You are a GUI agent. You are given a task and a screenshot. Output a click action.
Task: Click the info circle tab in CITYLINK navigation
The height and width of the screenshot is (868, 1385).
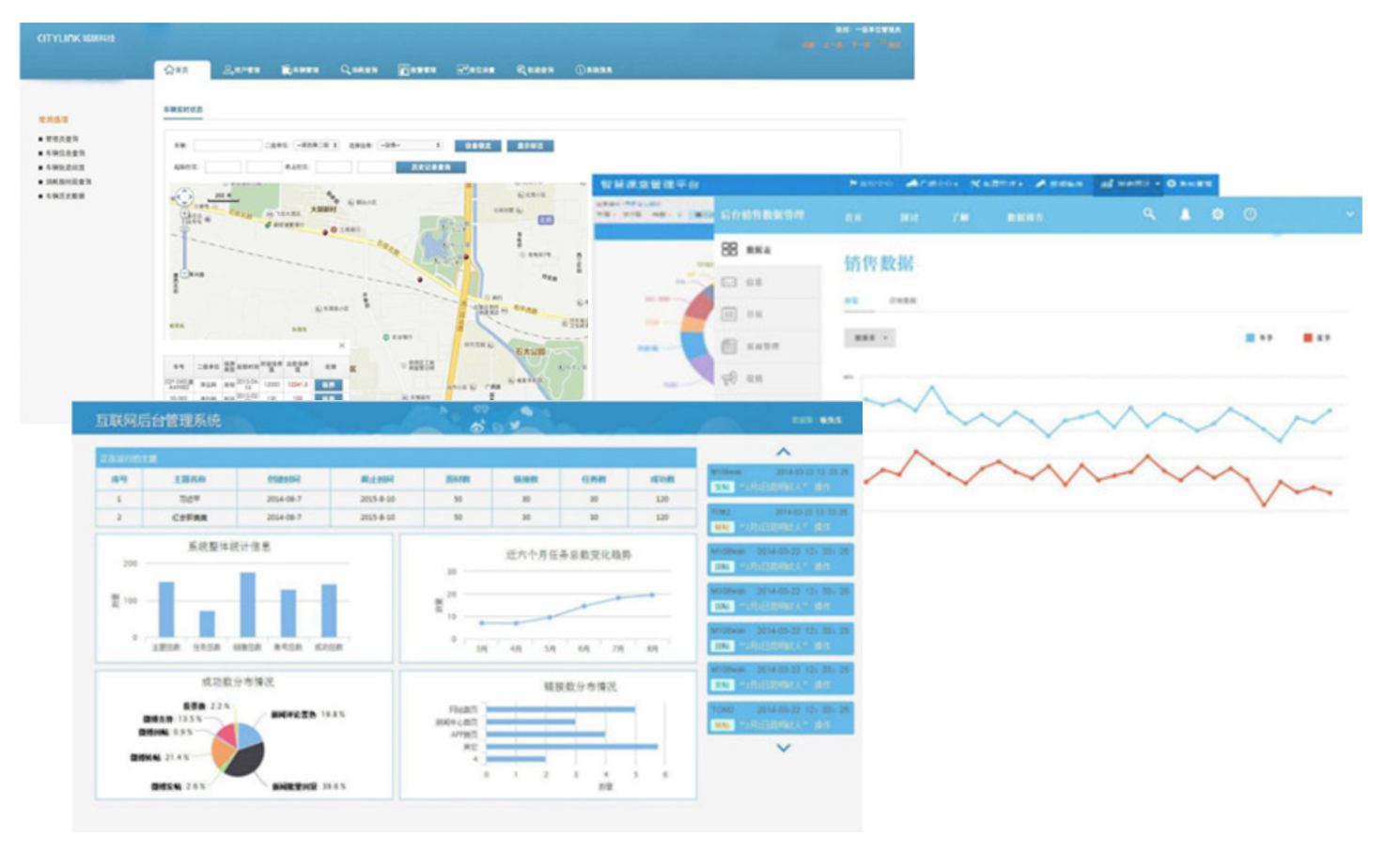pos(594,70)
